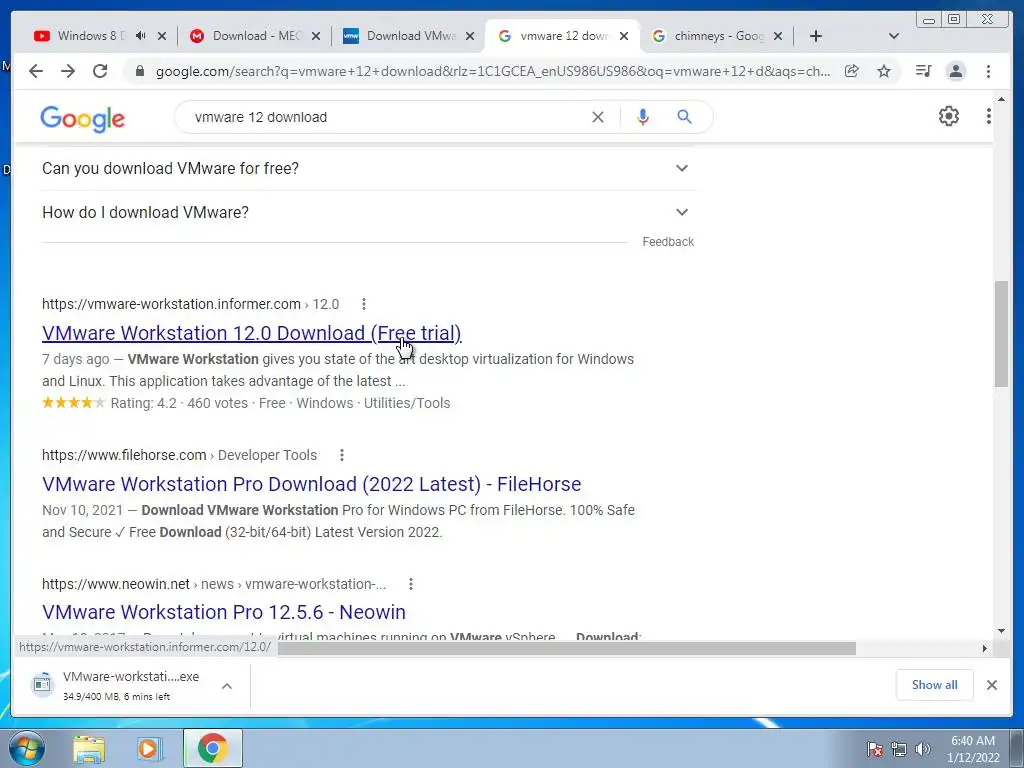This screenshot has height=768, width=1024.
Task: Open tab search dropdown arrow
Action: (894, 36)
